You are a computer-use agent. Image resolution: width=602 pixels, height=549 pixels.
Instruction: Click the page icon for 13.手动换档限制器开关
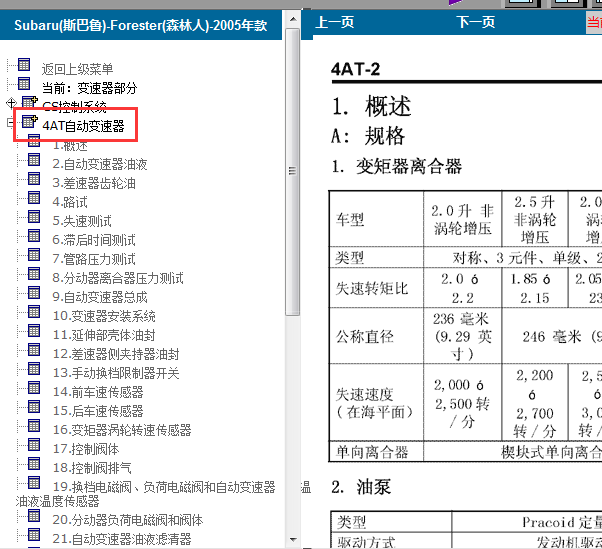pyautogui.click(x=34, y=368)
